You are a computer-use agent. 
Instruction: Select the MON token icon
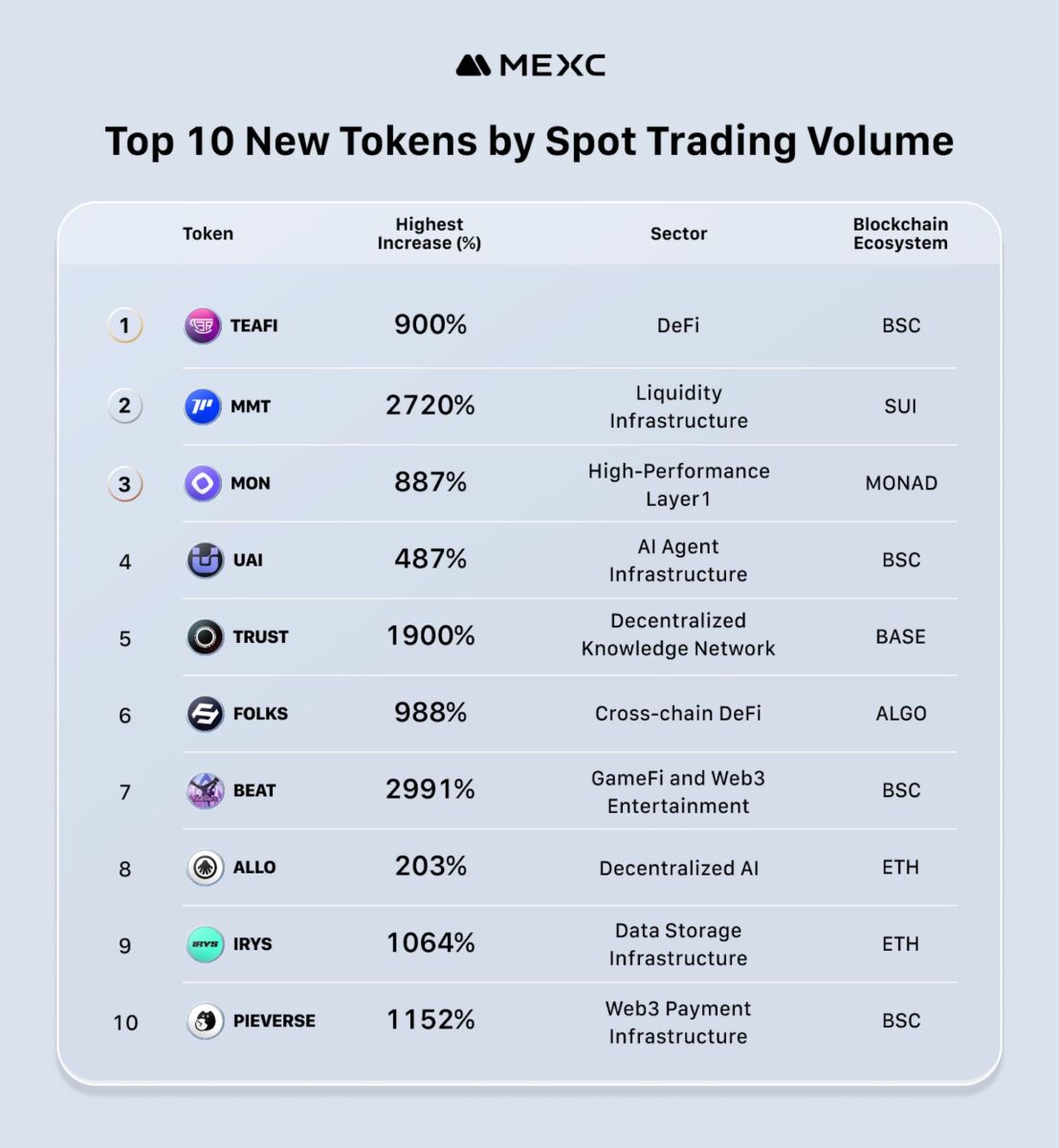coord(203,483)
